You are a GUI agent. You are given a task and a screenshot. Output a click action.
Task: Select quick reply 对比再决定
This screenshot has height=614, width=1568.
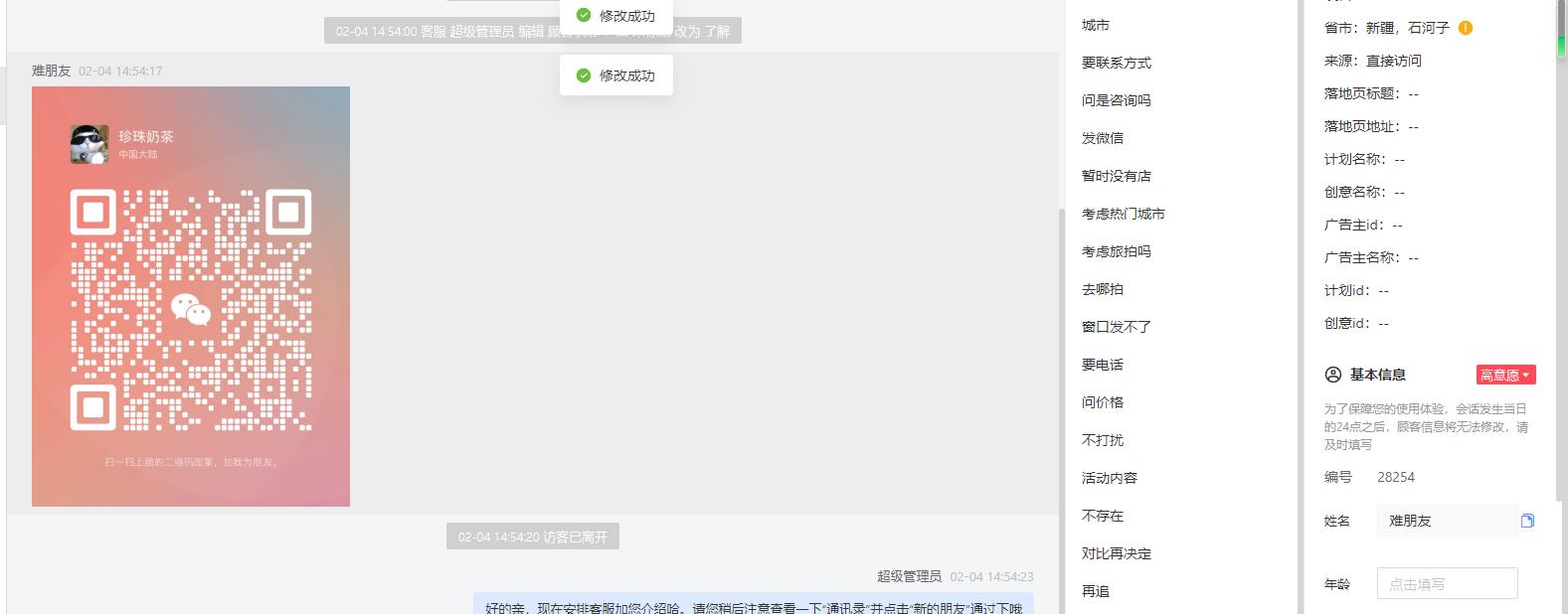(1117, 553)
